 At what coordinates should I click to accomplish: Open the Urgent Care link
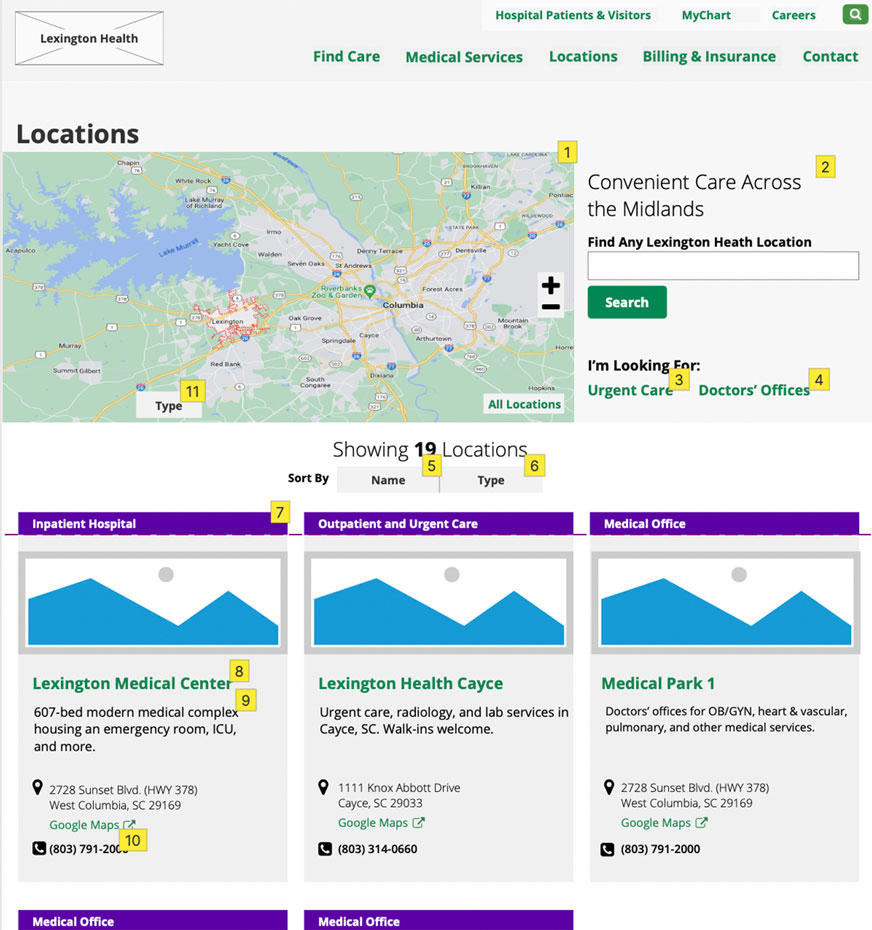click(630, 390)
